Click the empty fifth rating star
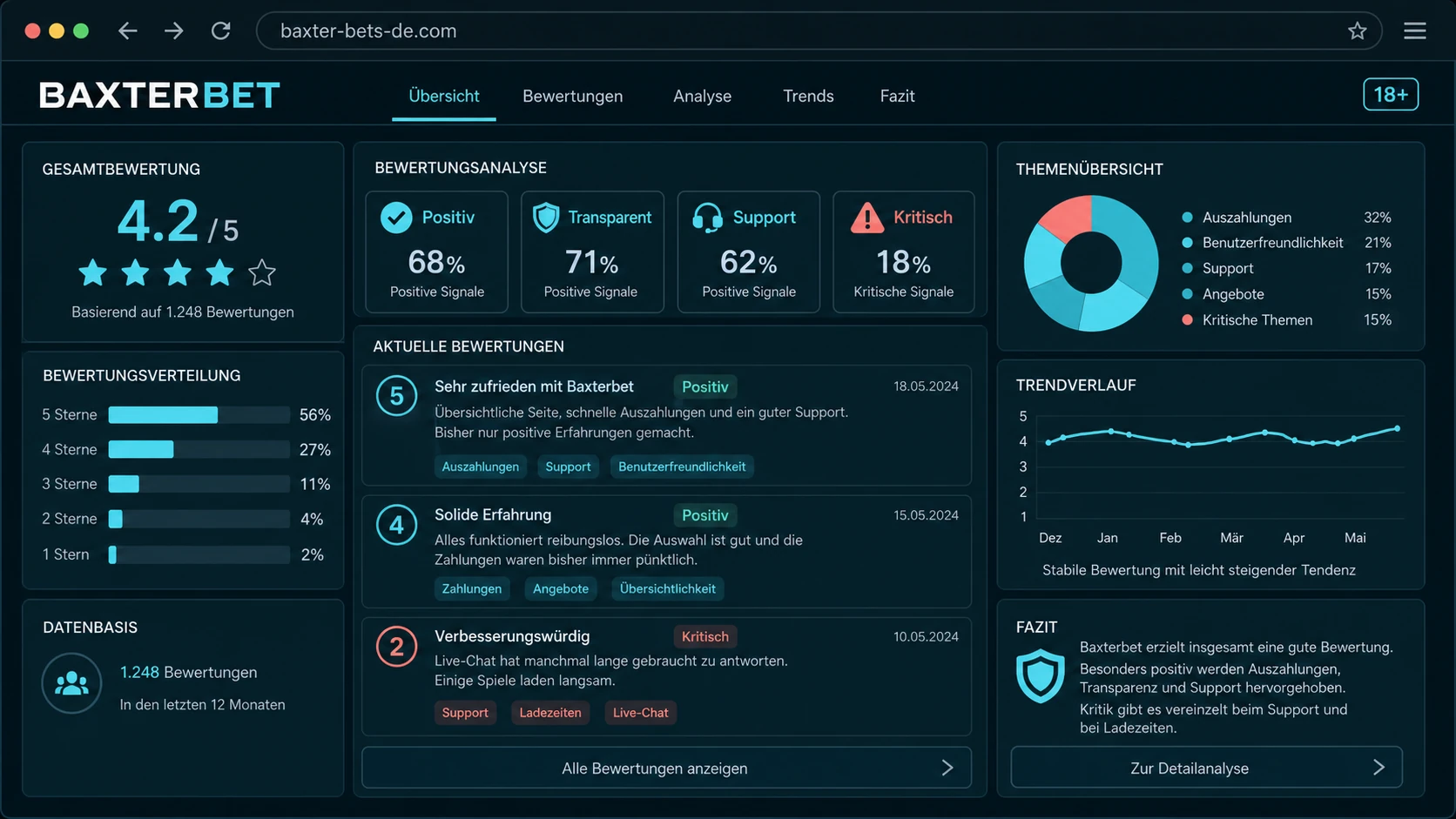This screenshot has width=1456, height=819. pyautogui.click(x=262, y=273)
